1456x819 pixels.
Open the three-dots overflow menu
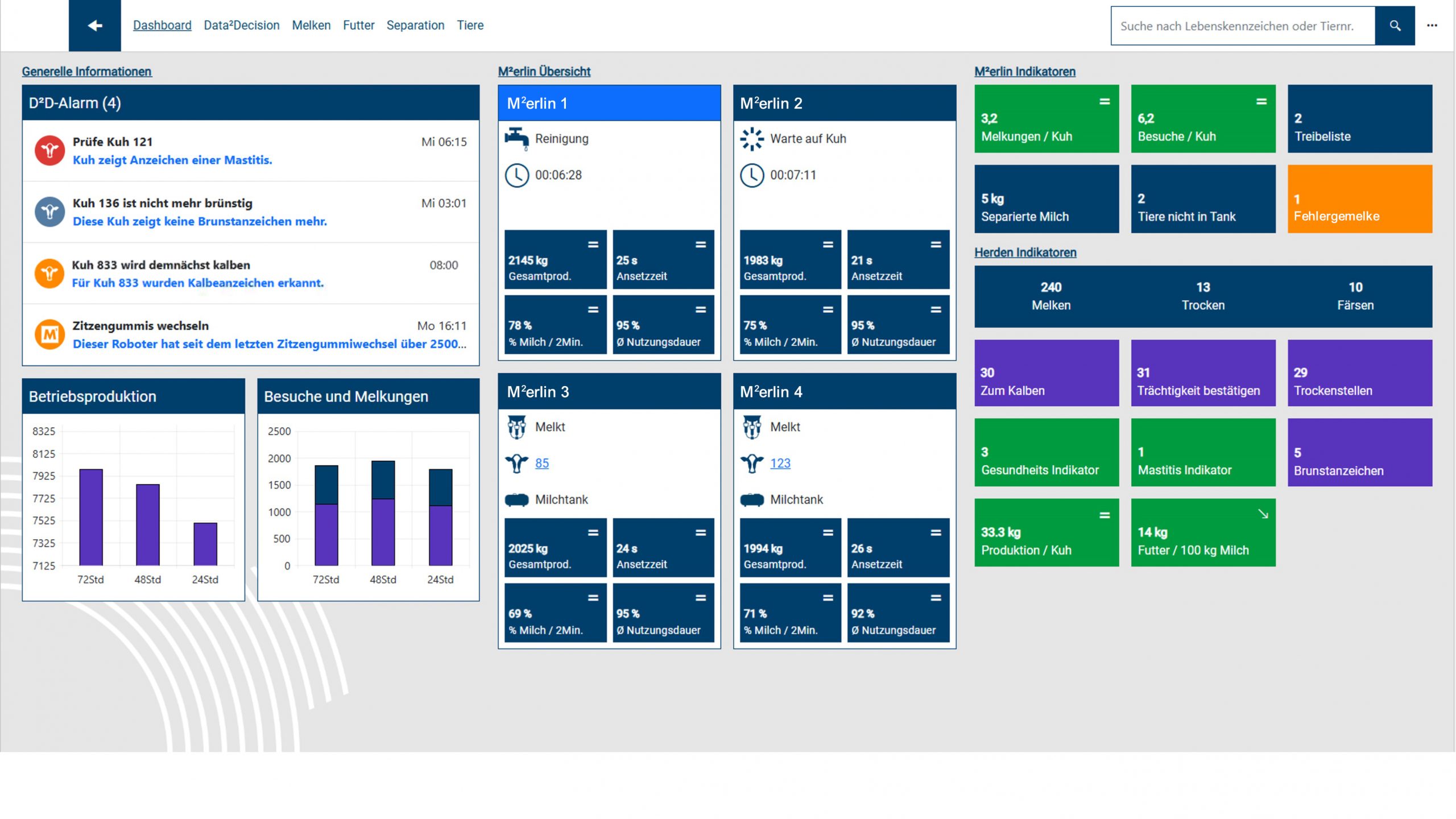tap(1432, 26)
